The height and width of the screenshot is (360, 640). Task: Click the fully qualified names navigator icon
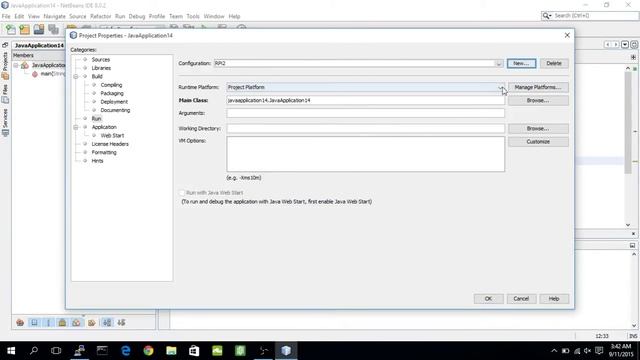(x=91, y=322)
